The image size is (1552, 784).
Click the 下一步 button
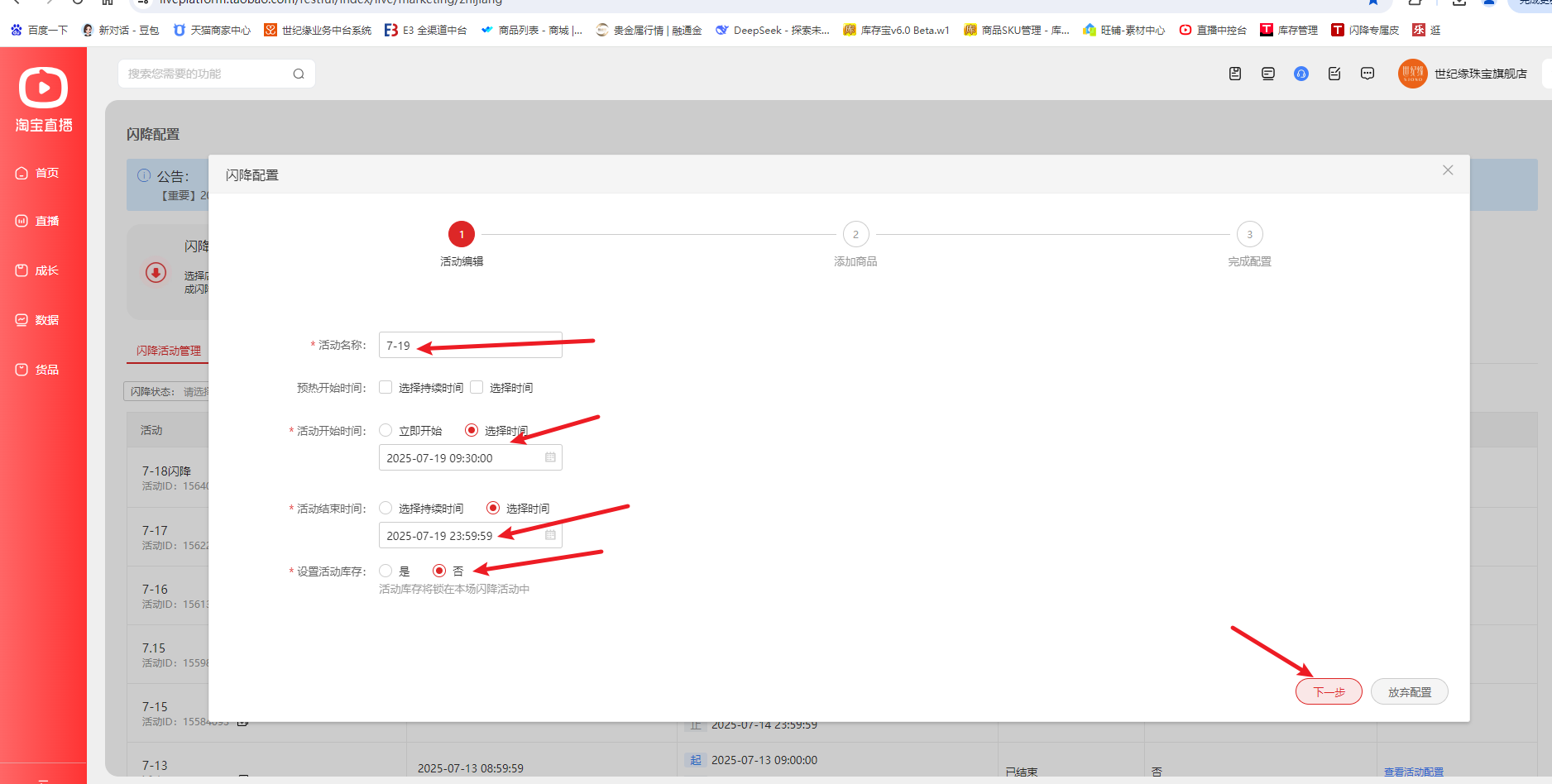1329,692
